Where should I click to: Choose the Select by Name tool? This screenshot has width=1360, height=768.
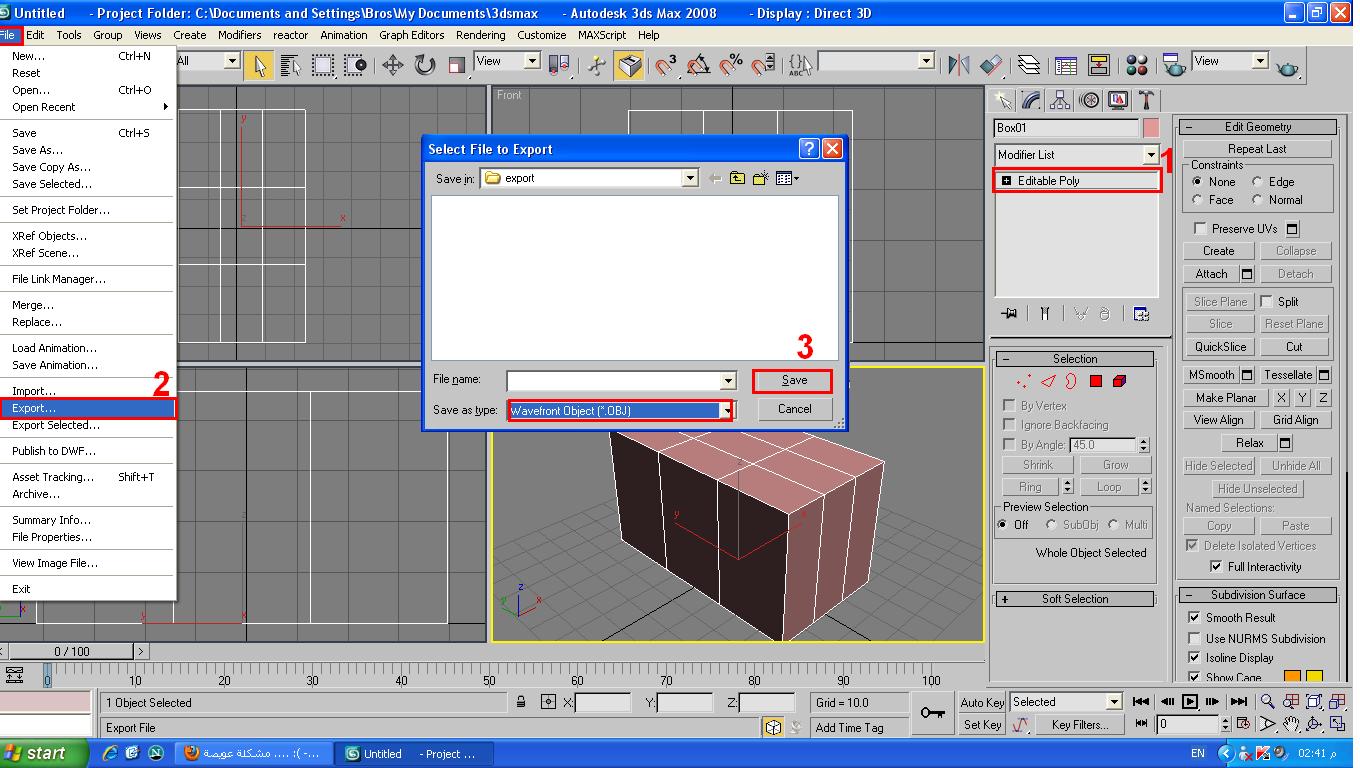(291, 65)
